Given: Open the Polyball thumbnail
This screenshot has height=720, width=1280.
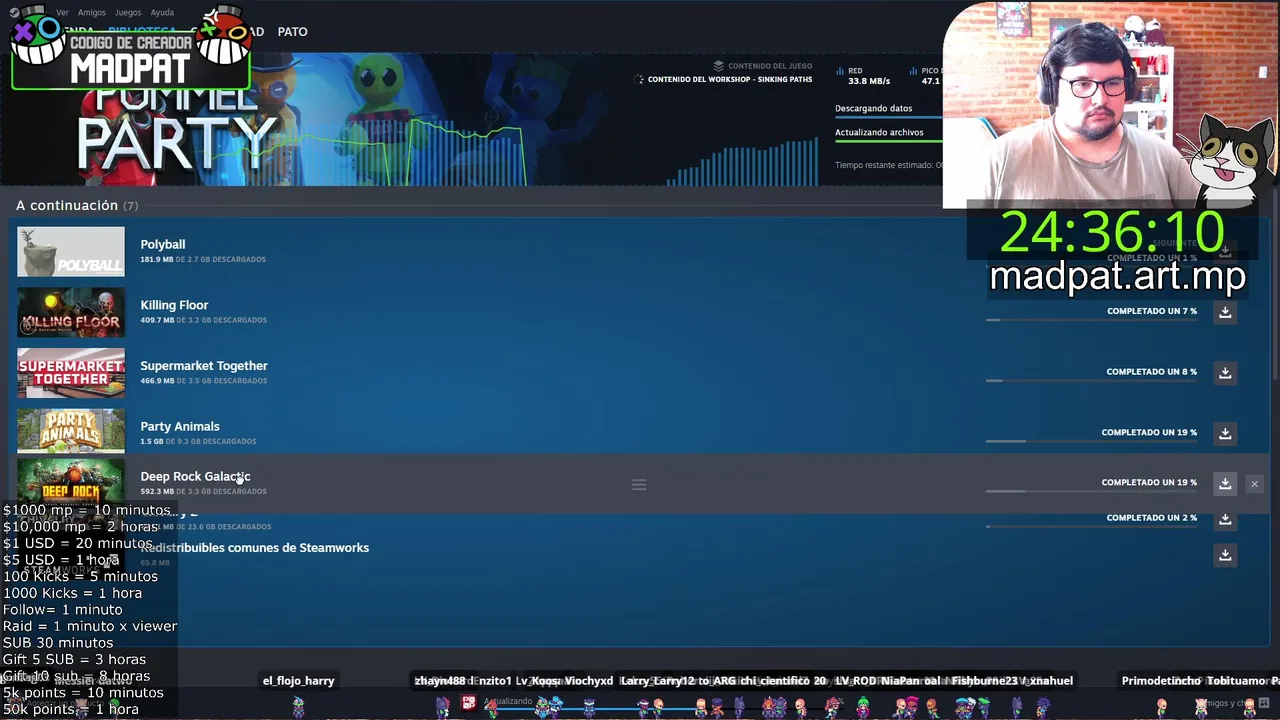Looking at the screenshot, I should (71, 252).
